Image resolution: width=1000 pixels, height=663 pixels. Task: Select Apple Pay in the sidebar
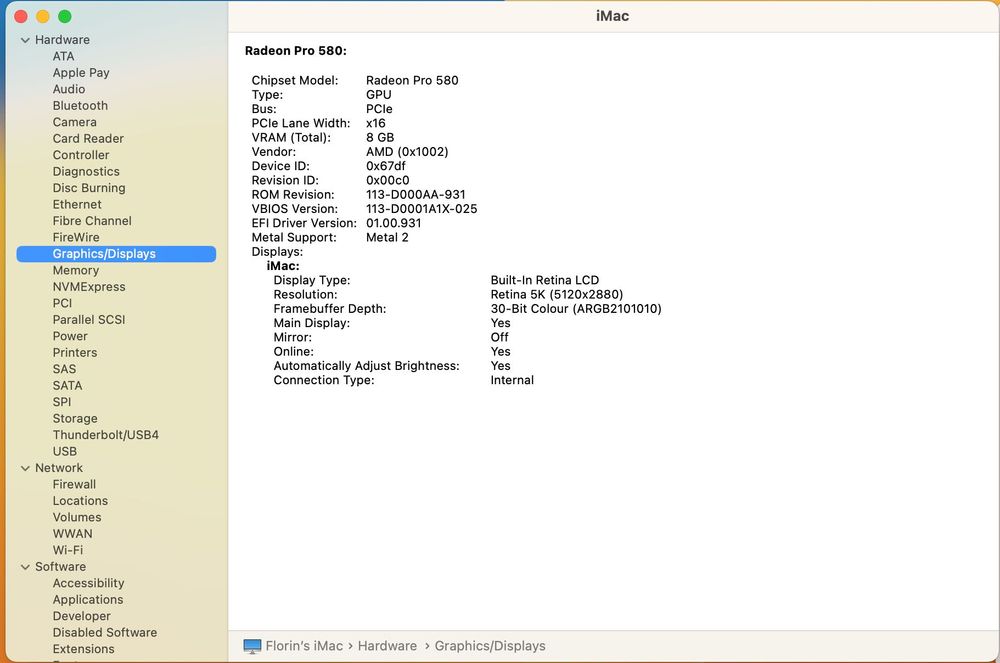pyautogui.click(x=81, y=73)
